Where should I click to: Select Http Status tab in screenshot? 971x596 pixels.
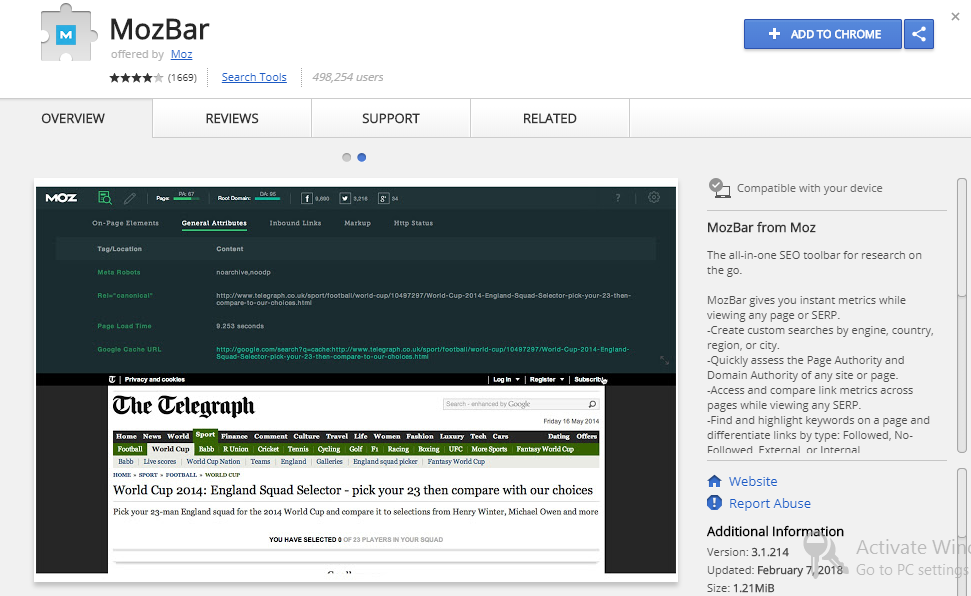(x=413, y=223)
